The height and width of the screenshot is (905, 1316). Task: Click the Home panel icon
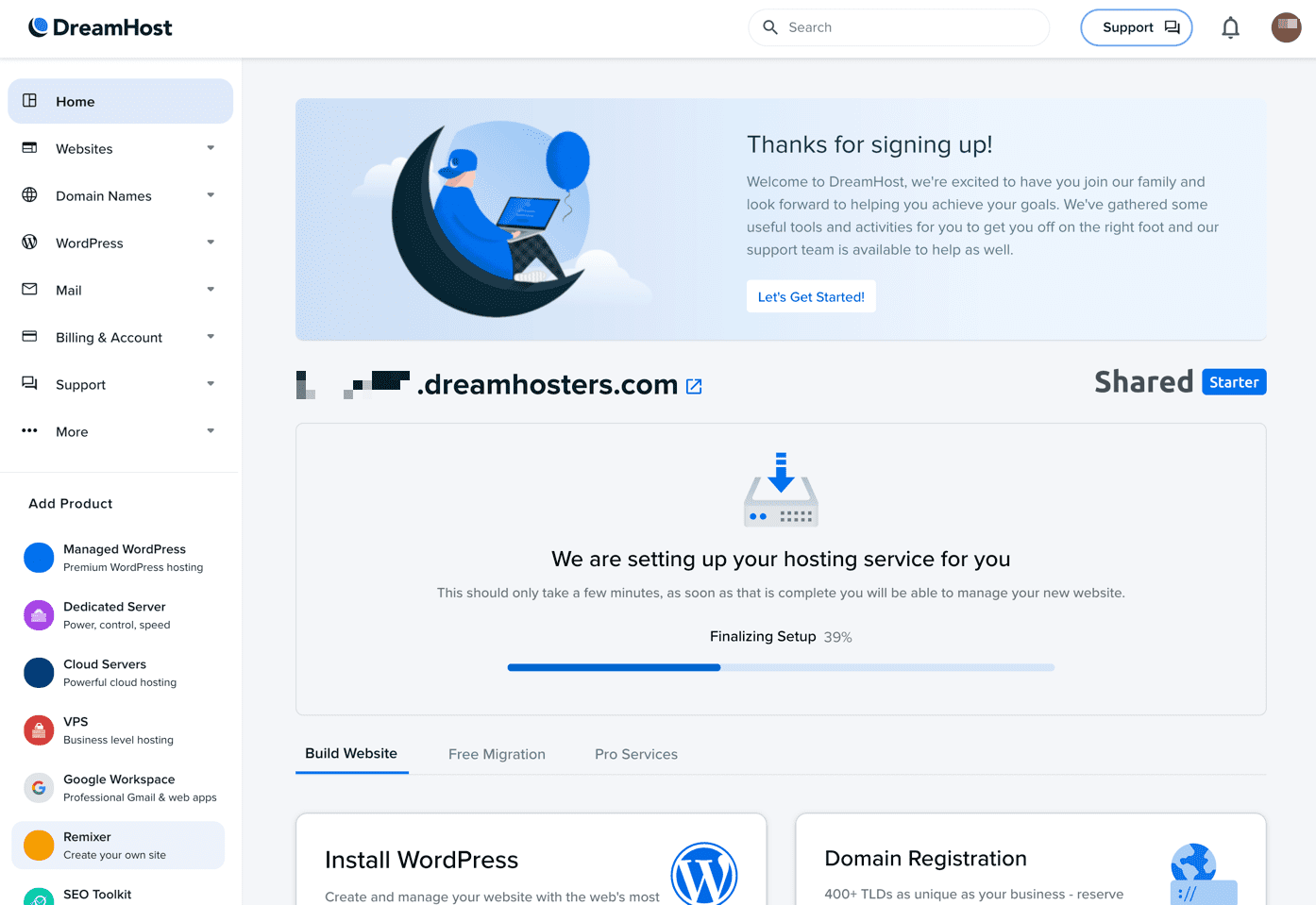[x=29, y=100]
